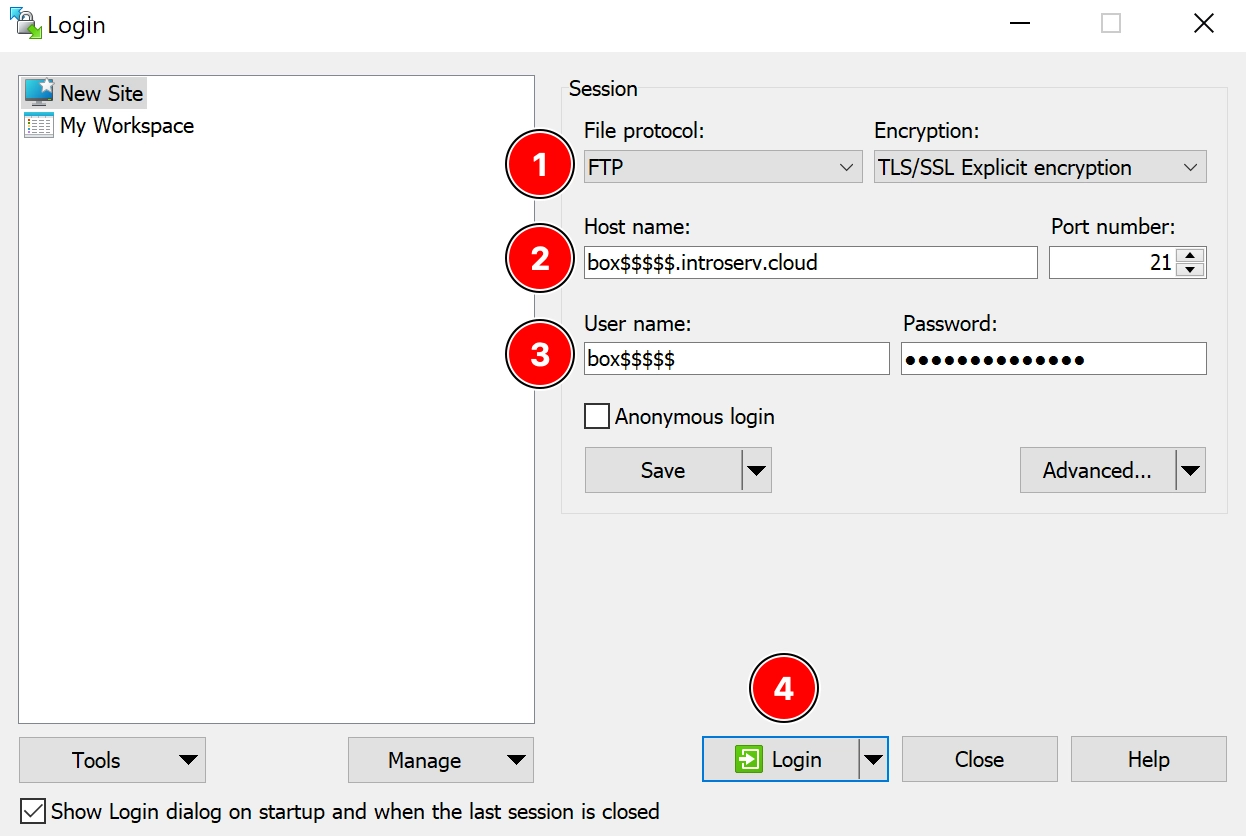This screenshot has height=836, width=1246.
Task: Enable the Anonymous login checkbox
Action: pos(597,416)
